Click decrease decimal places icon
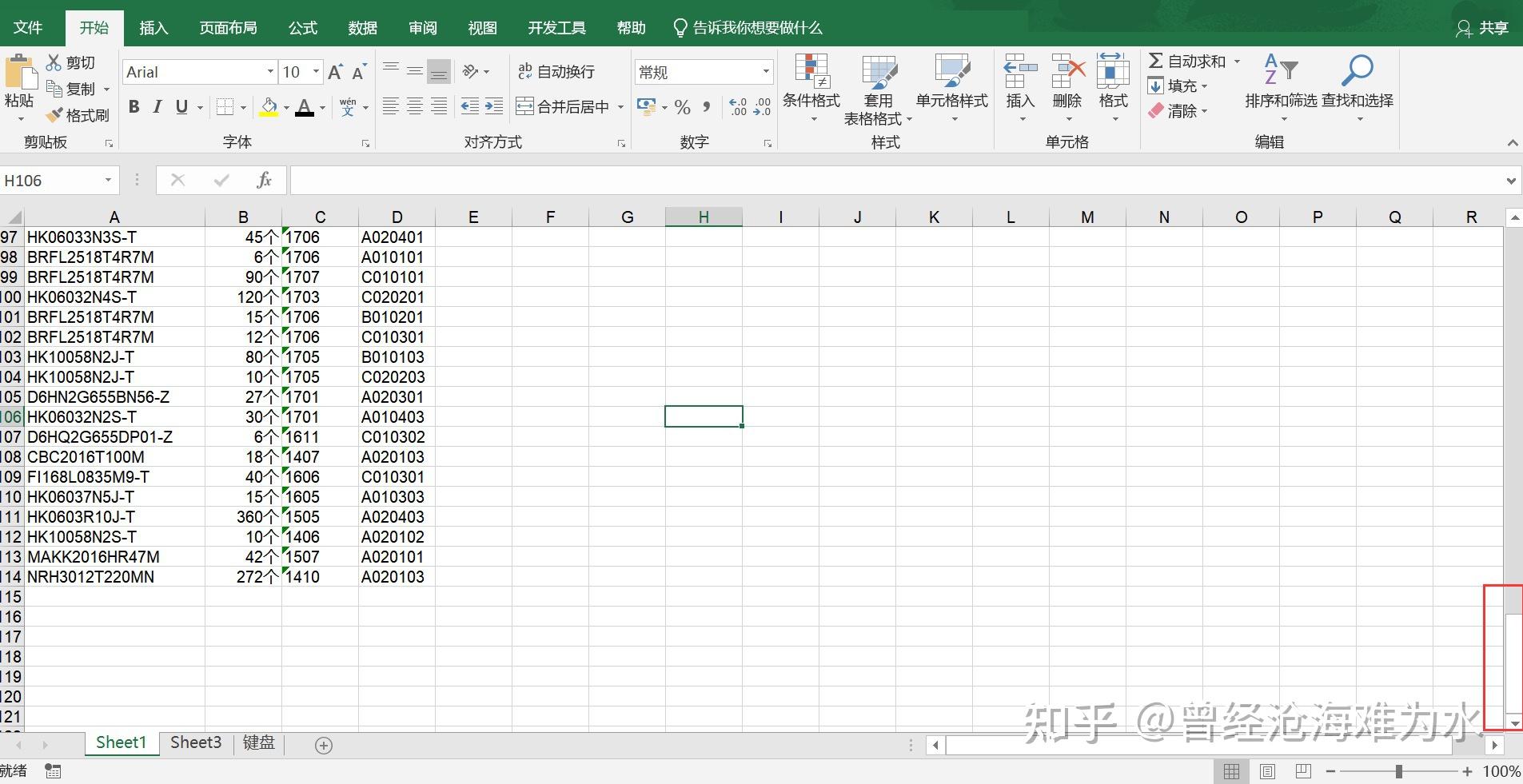Image resolution: width=1523 pixels, height=784 pixels. (762, 107)
